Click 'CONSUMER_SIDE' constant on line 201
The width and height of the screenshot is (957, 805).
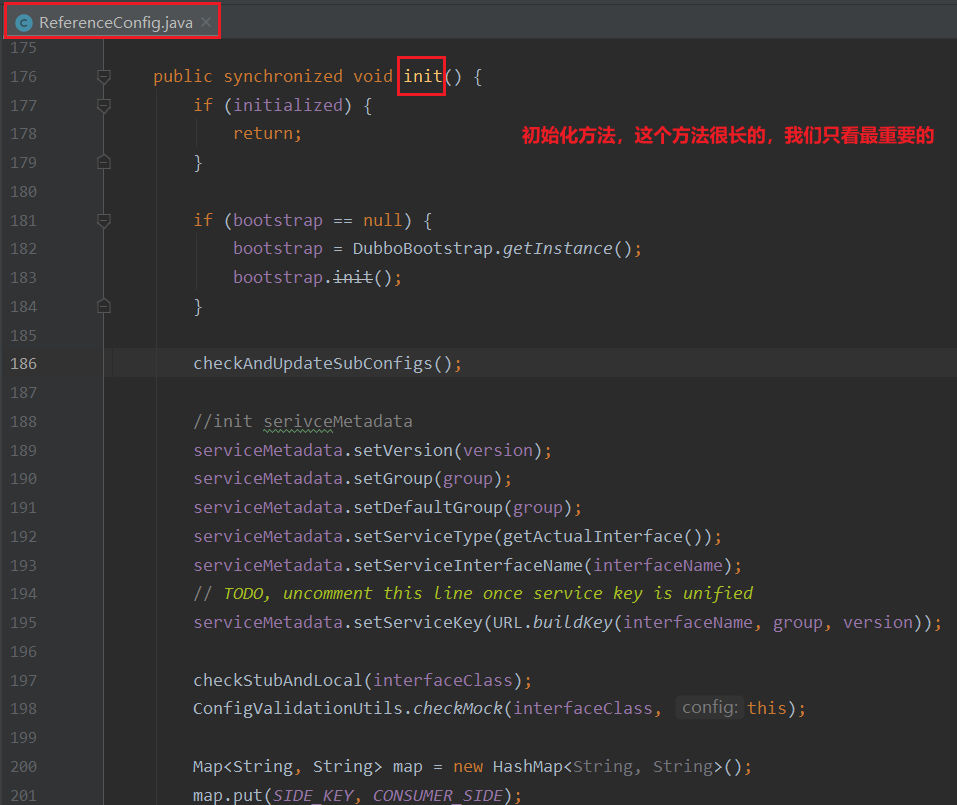coord(438,795)
